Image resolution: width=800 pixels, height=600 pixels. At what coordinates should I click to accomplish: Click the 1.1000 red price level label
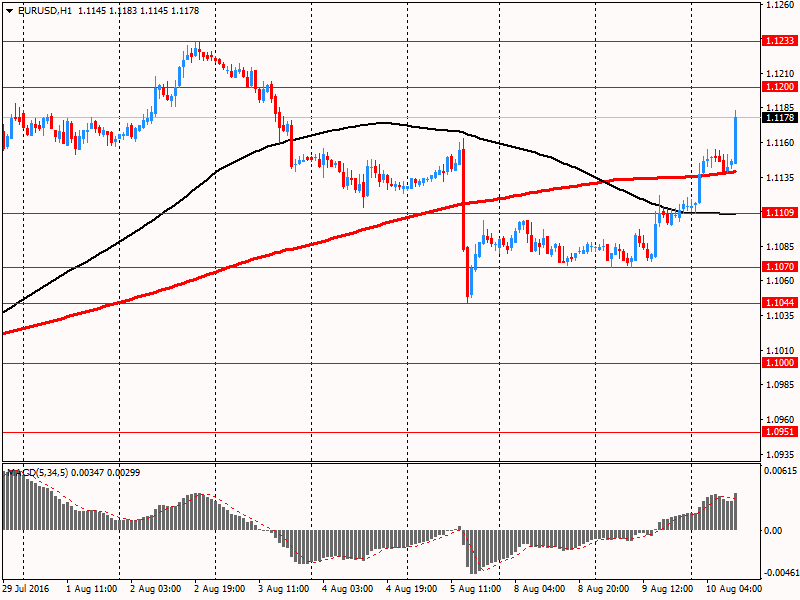(x=780, y=363)
